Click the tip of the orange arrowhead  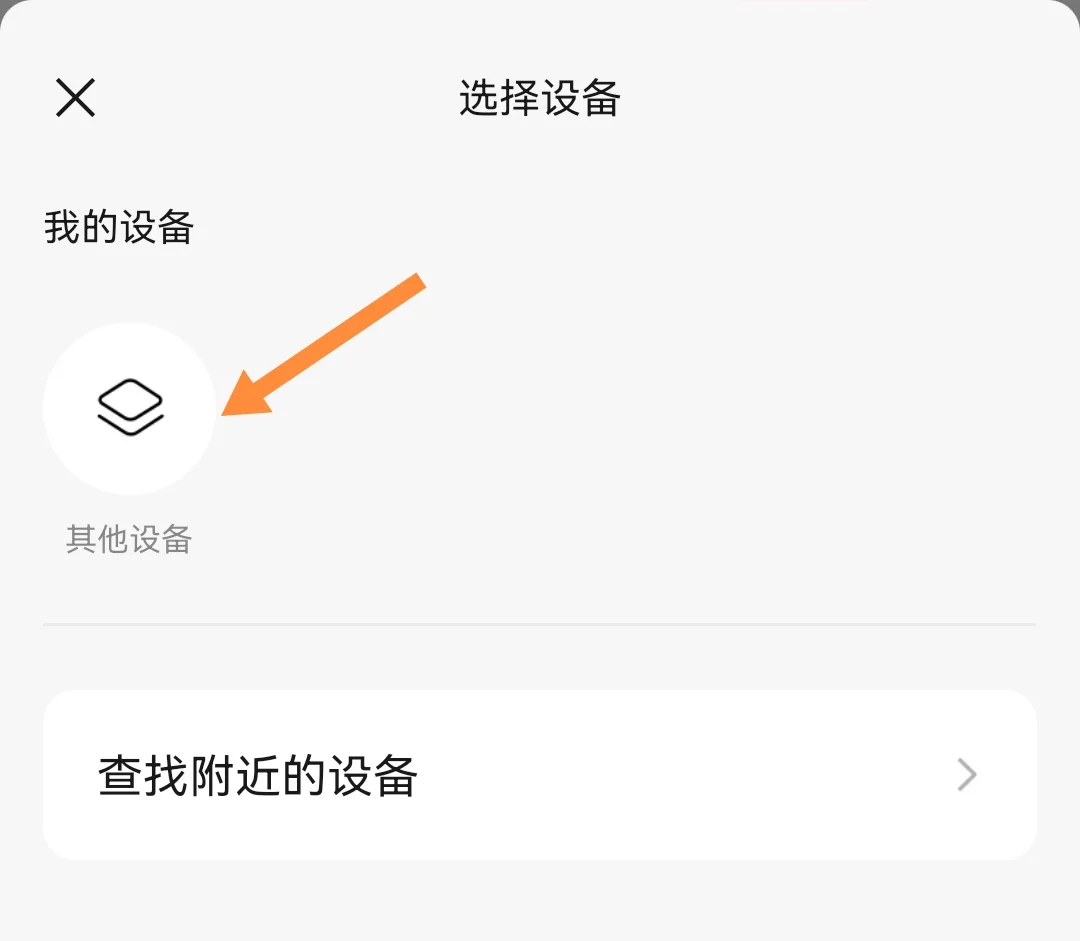[226, 413]
